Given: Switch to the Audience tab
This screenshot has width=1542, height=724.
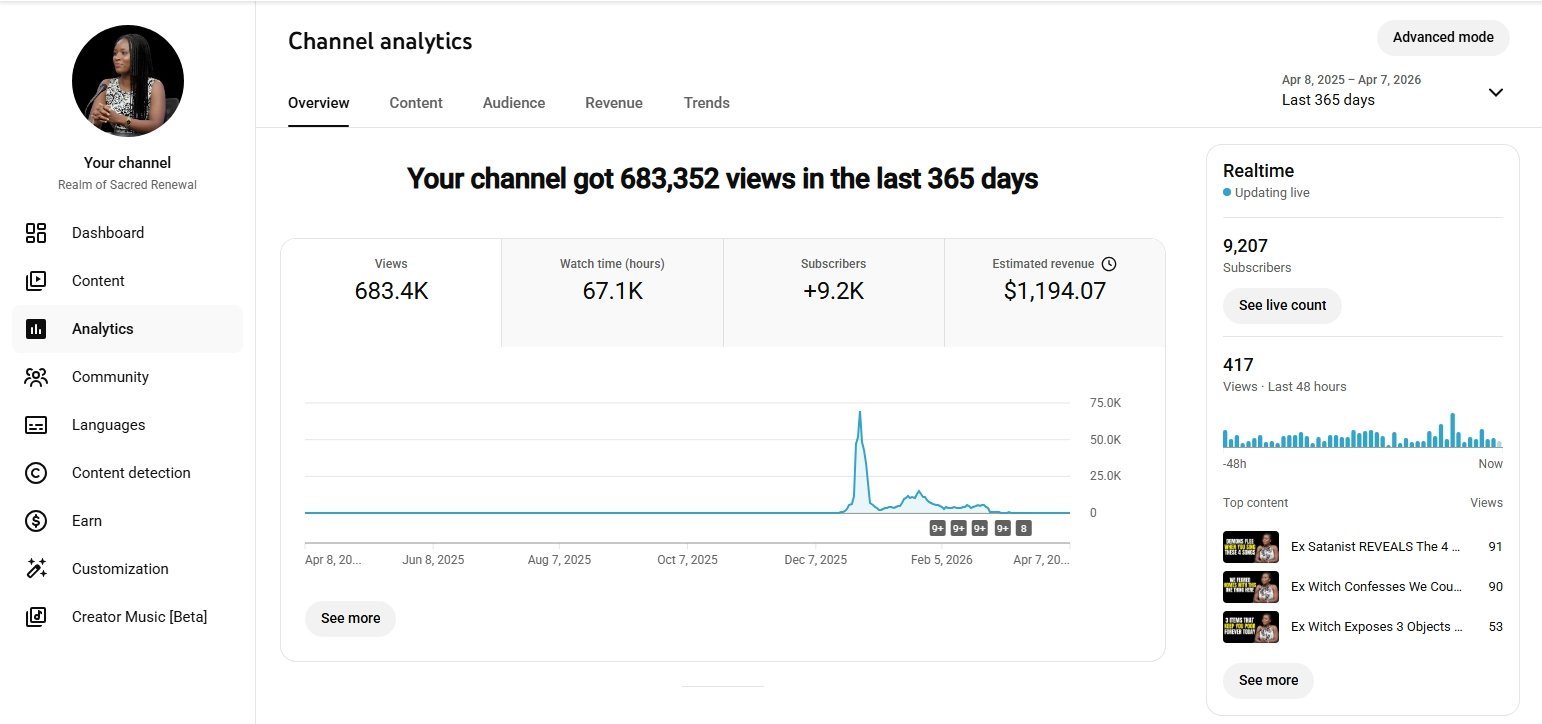Looking at the screenshot, I should pos(514,103).
